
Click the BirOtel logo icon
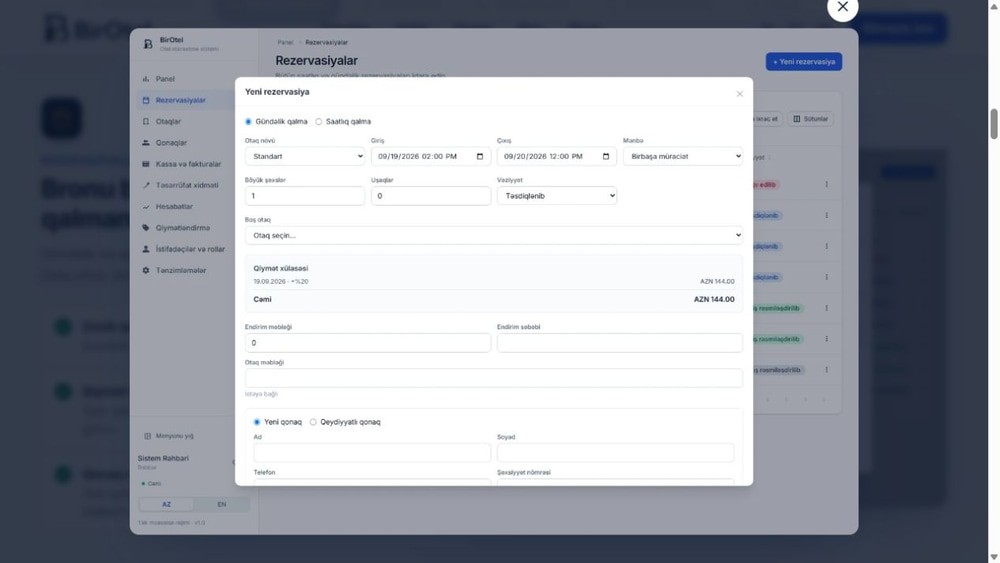148,43
